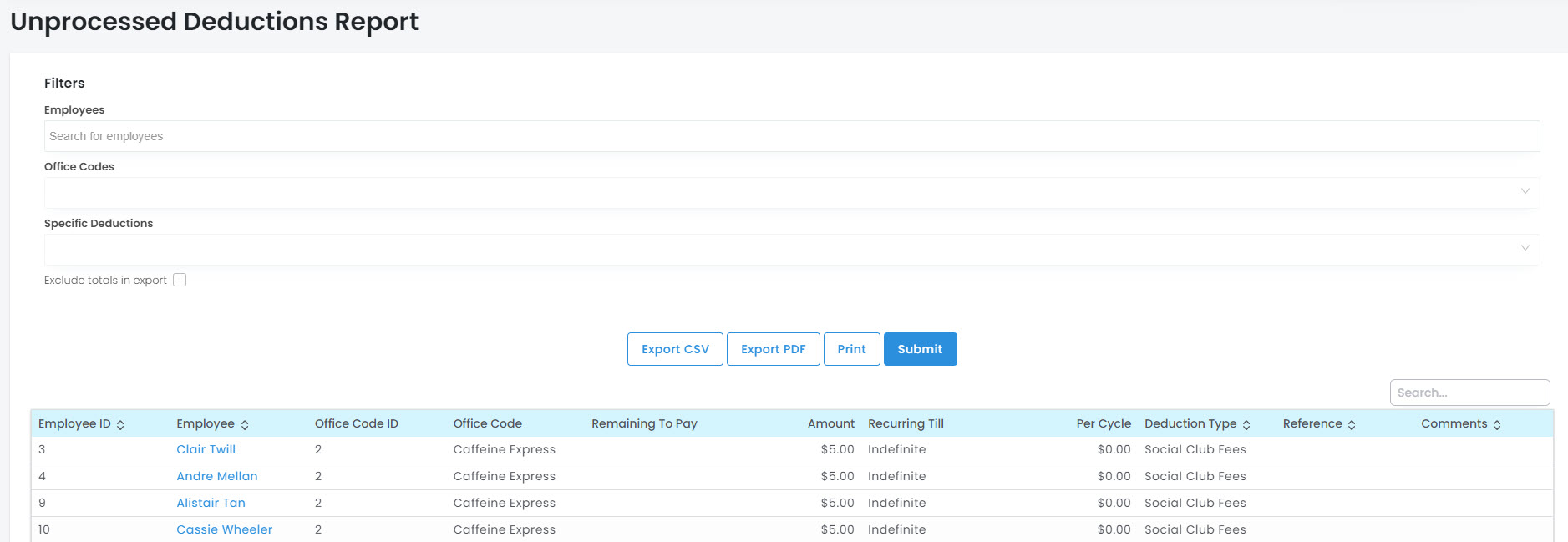Image resolution: width=1568 pixels, height=542 pixels.
Task: Expand the Office Codes dropdown
Action: point(791,192)
